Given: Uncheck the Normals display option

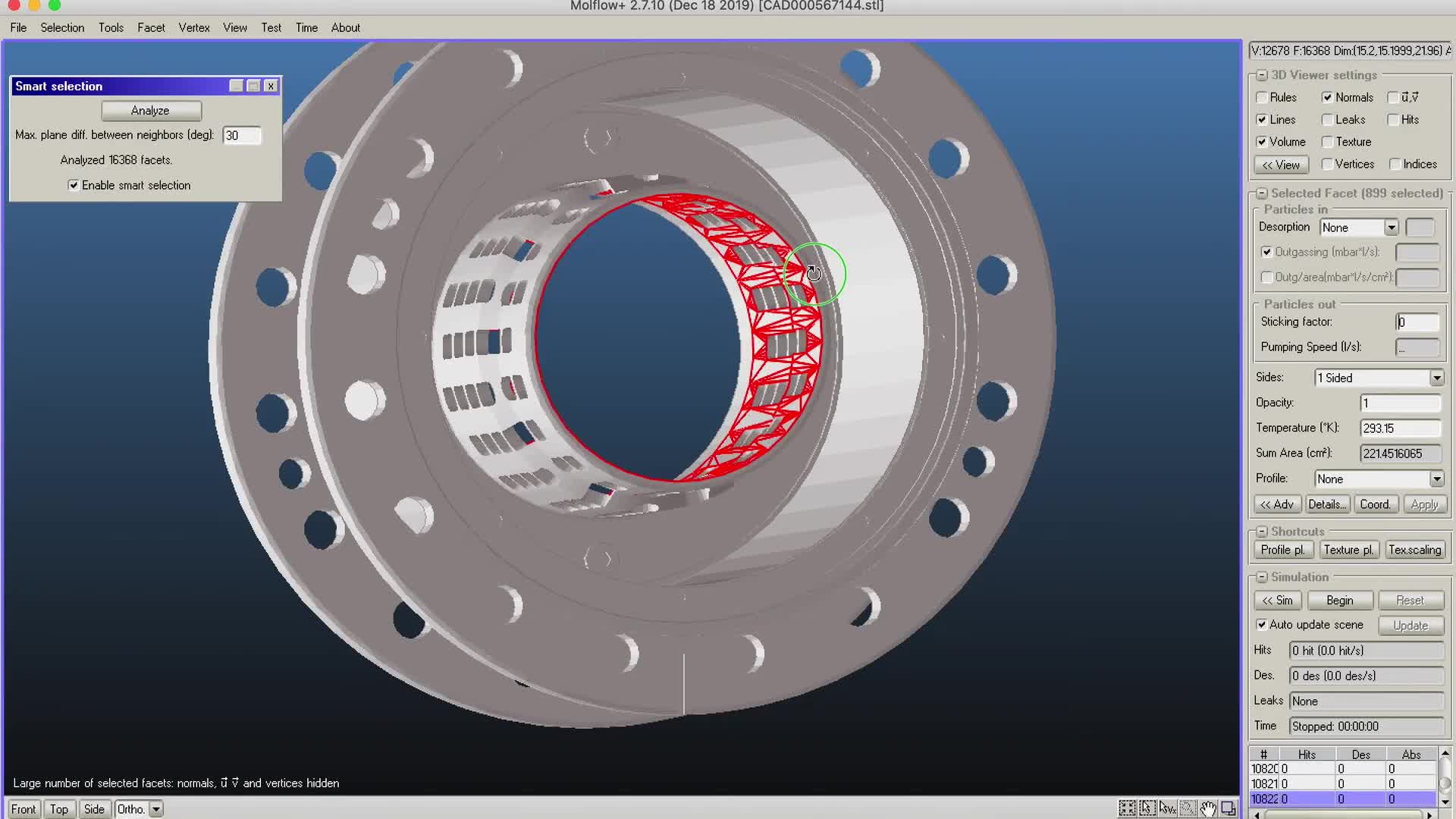Looking at the screenshot, I should click(1327, 97).
